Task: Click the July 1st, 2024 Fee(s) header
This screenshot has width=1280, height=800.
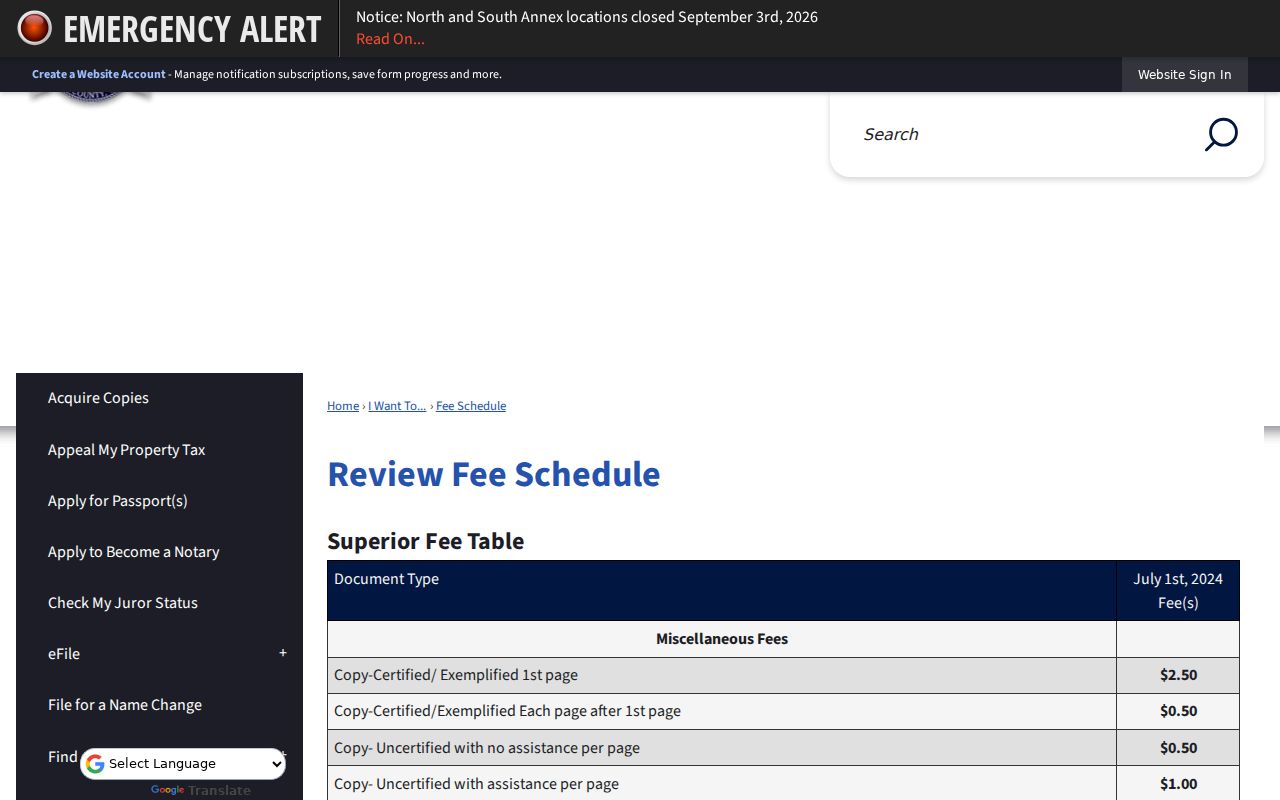Action: pyautogui.click(x=1178, y=591)
